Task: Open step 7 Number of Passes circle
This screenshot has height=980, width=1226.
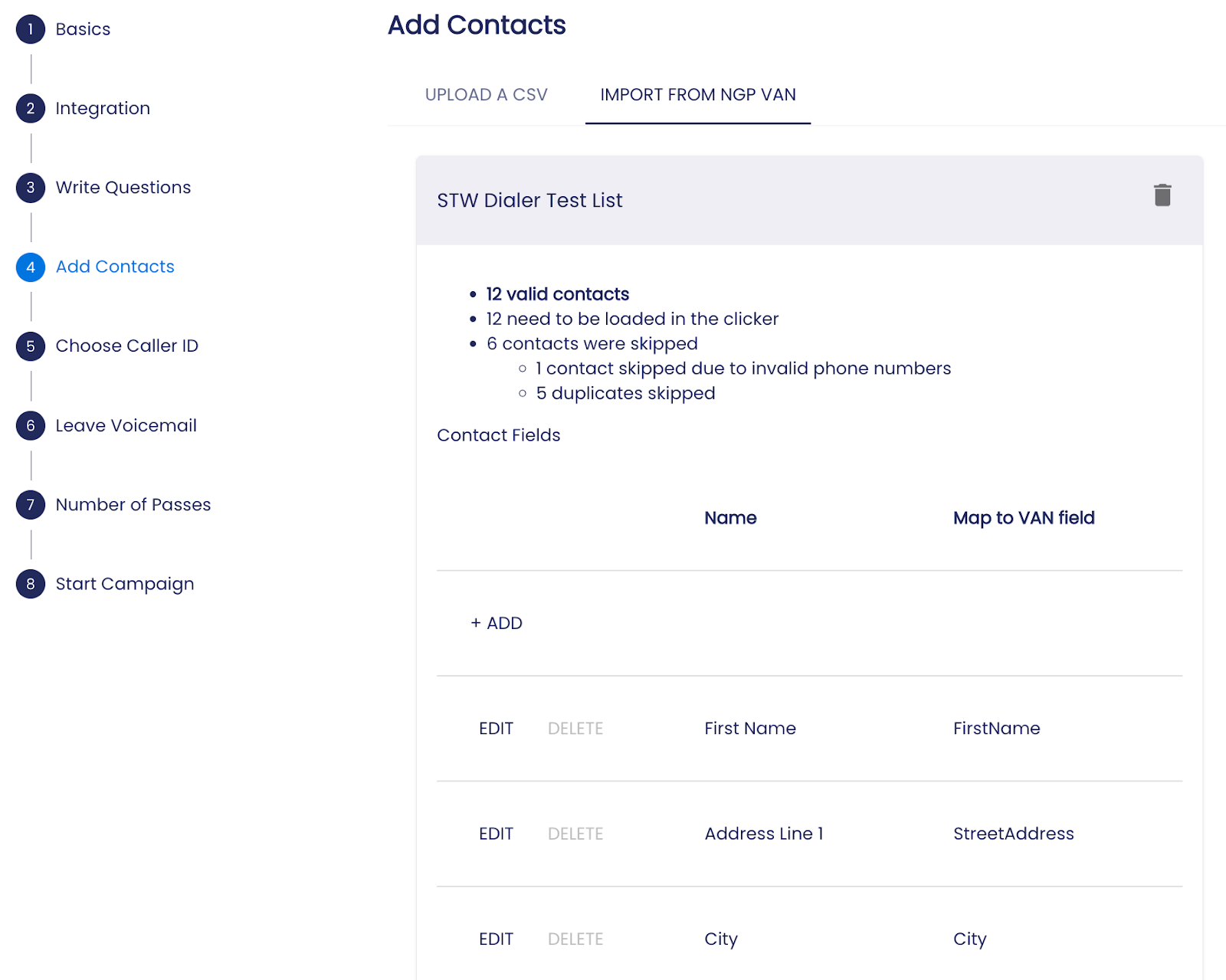Action: (x=31, y=505)
